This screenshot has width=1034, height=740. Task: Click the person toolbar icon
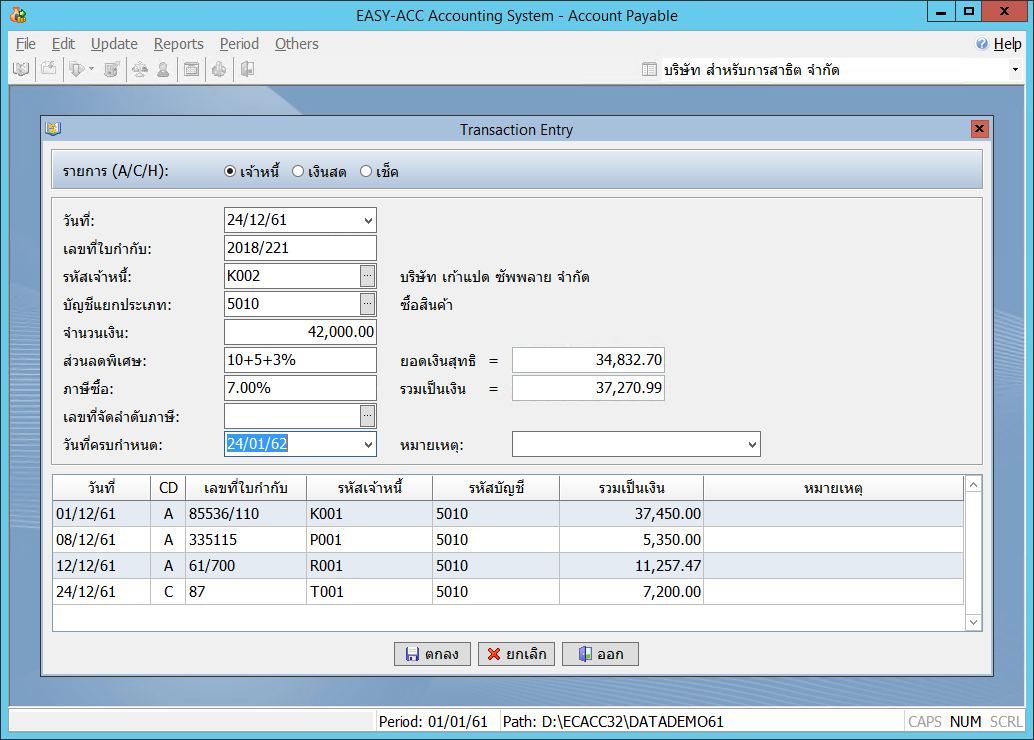pyautogui.click(x=161, y=69)
